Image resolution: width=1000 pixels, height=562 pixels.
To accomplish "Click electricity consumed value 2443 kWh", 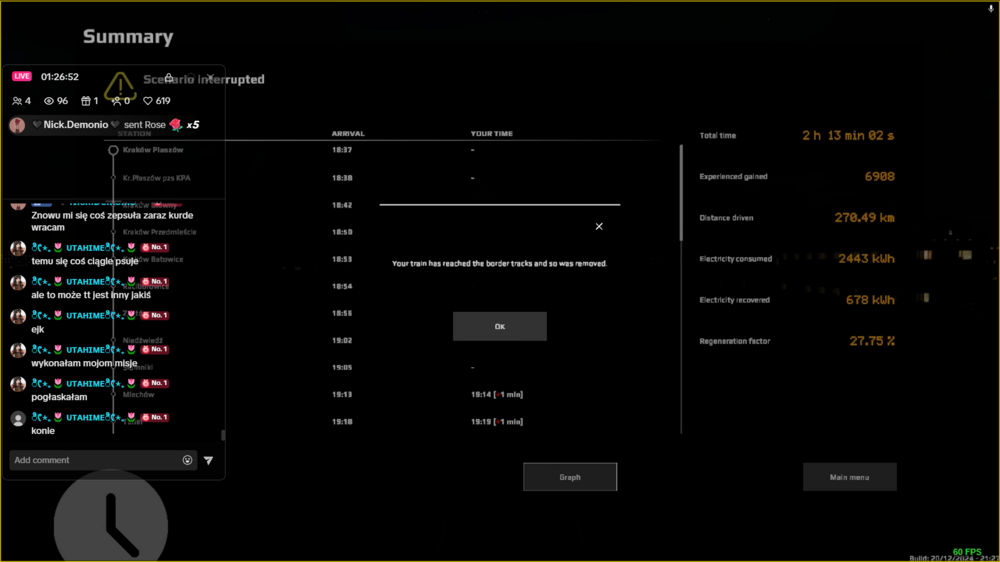I will pos(866,258).
